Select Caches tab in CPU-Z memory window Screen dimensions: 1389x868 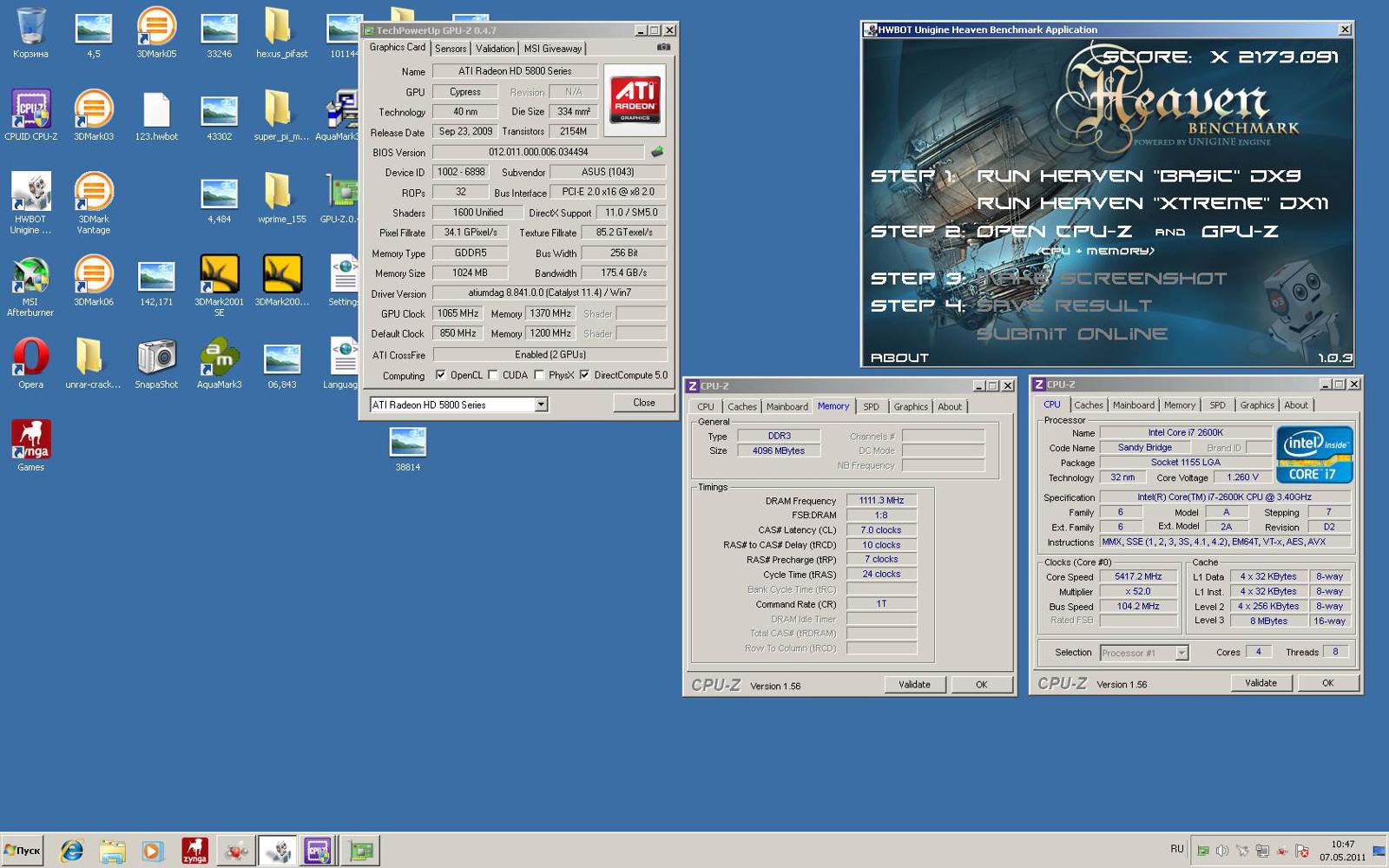pyautogui.click(x=741, y=406)
